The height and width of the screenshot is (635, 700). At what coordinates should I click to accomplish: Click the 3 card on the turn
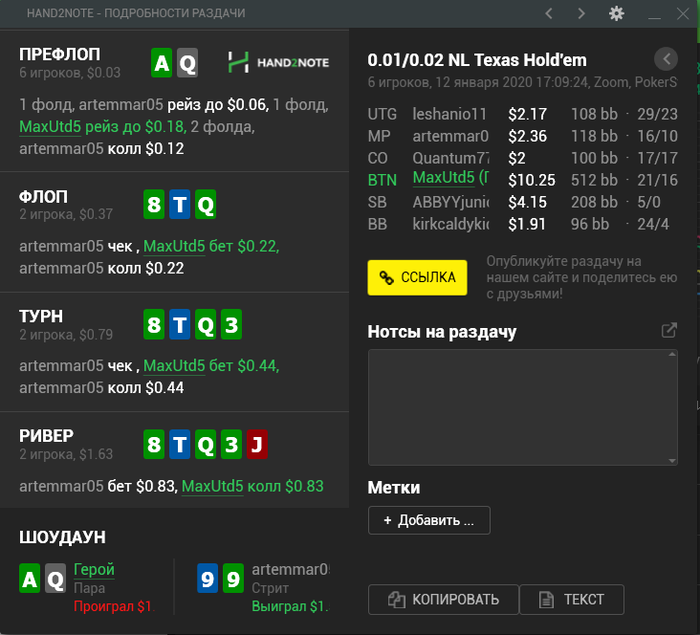pyautogui.click(x=231, y=324)
